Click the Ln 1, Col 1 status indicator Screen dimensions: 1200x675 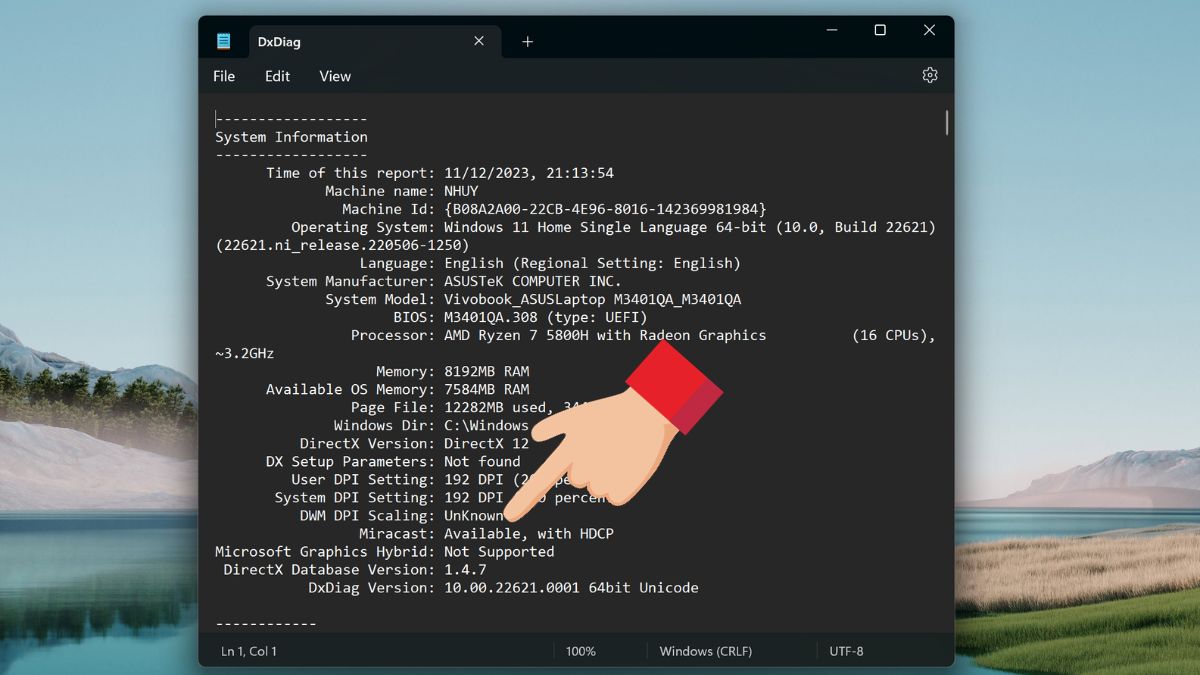click(249, 651)
